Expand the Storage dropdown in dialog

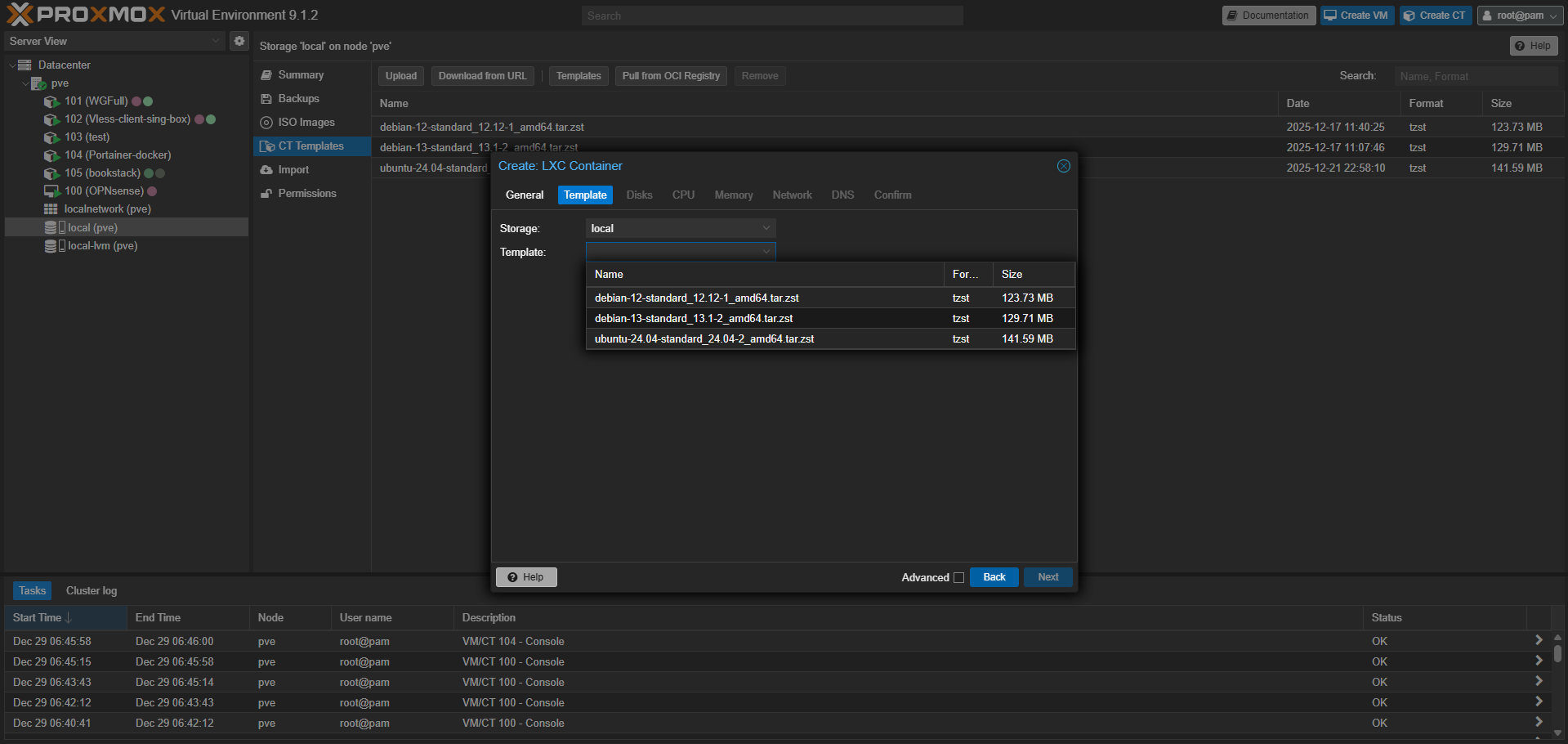tap(766, 228)
